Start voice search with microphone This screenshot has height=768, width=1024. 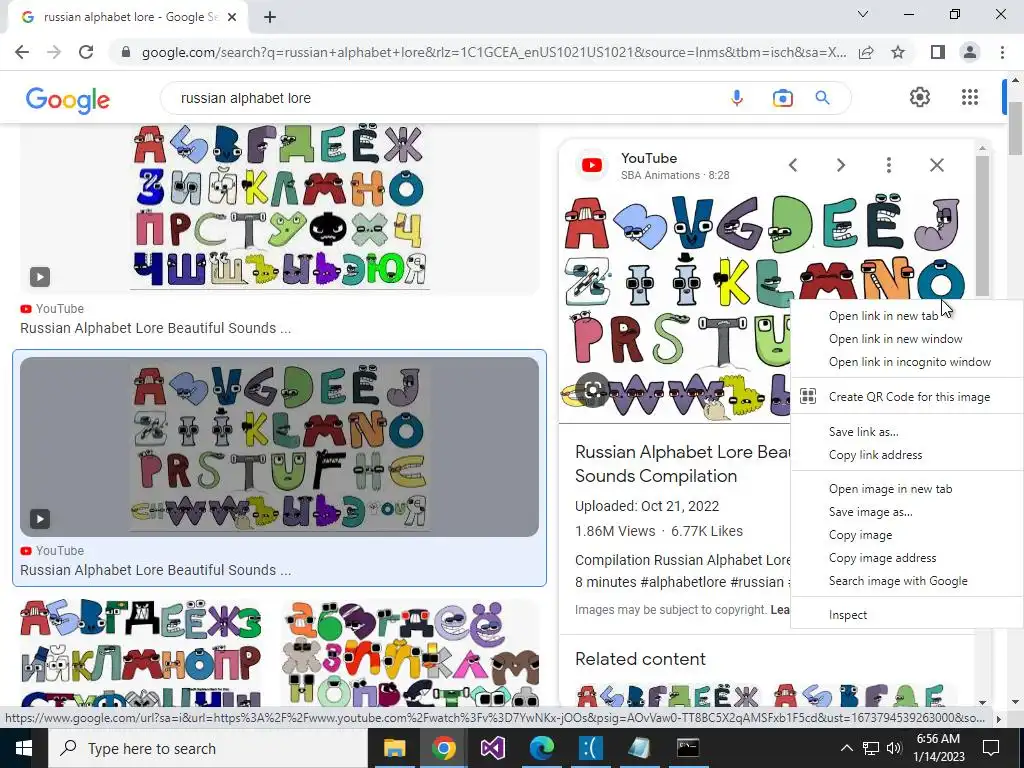737,98
